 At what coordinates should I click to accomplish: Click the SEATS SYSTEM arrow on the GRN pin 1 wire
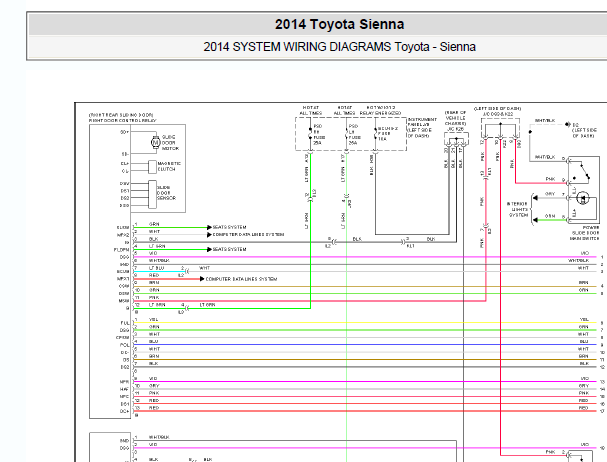[209, 227]
